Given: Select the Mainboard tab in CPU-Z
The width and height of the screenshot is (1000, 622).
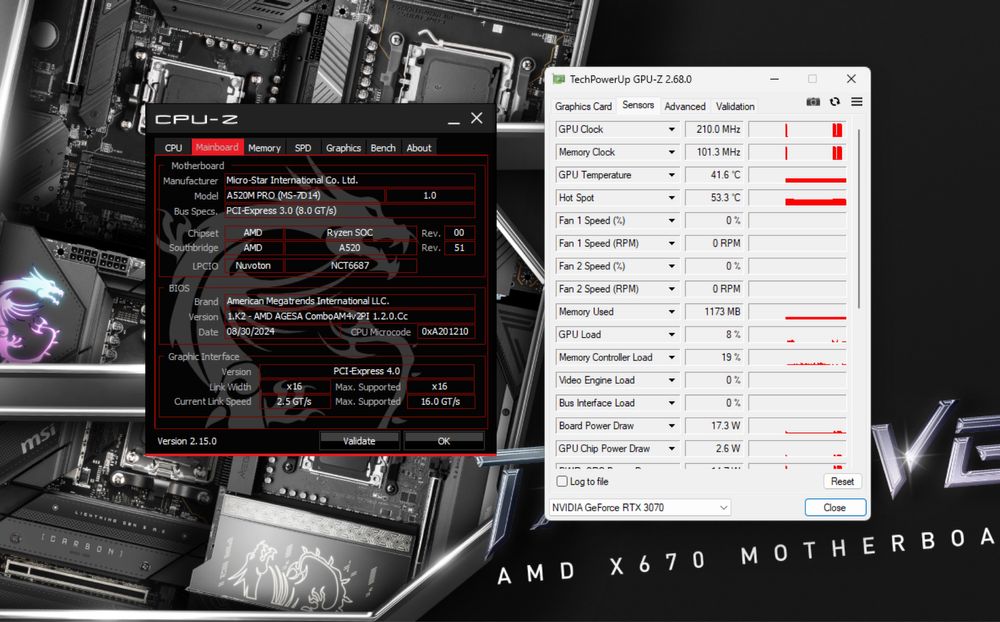Looking at the screenshot, I should (217, 147).
